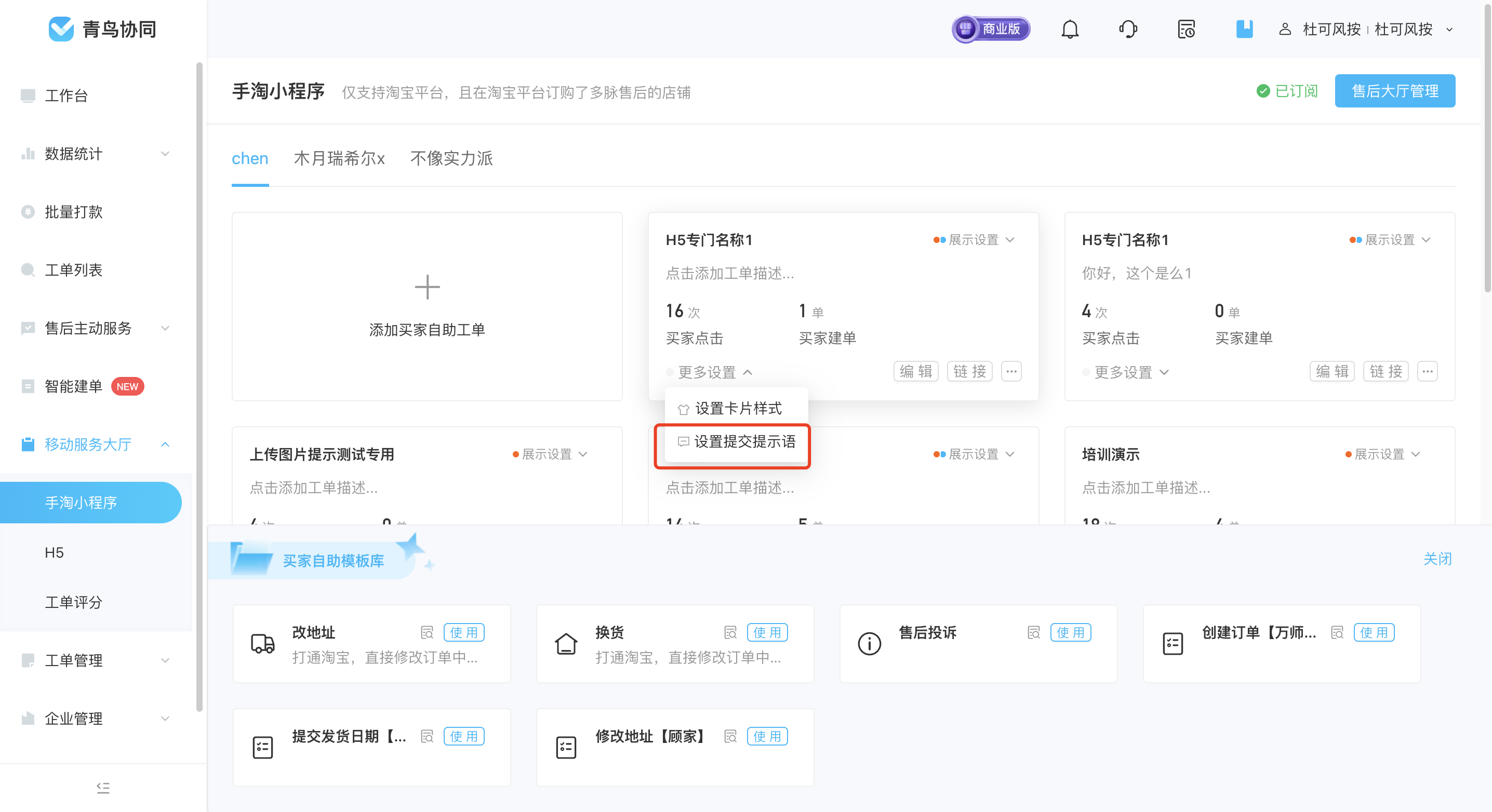Preview the 换货 template icon
This screenshot has width=1492, height=812.
(x=730, y=632)
